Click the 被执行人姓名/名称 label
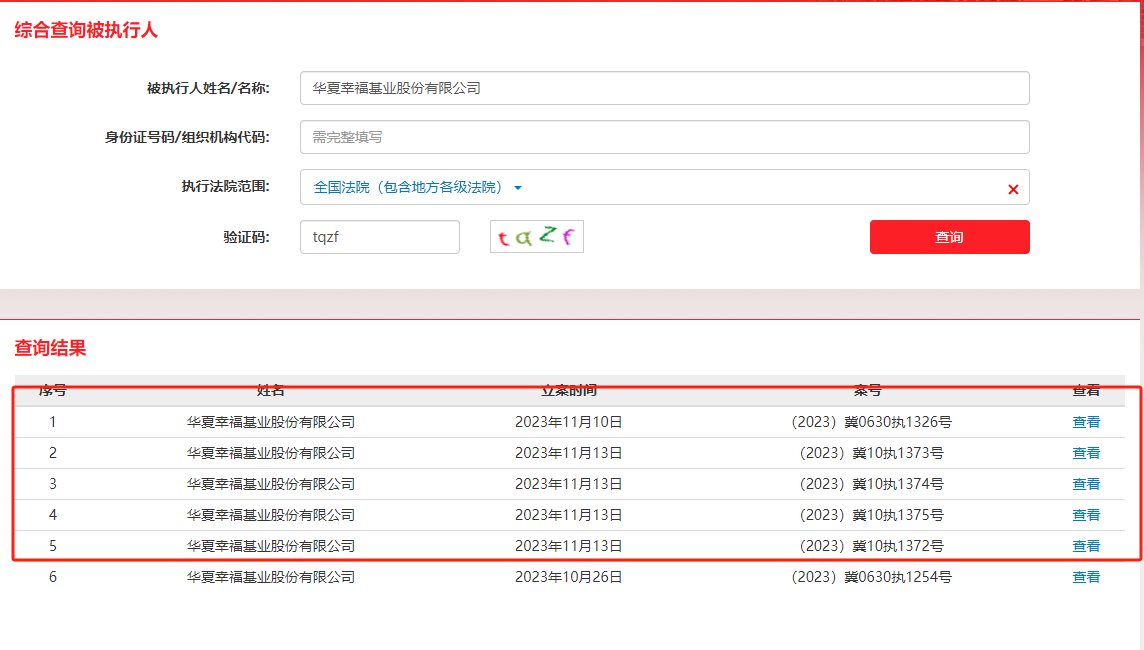Screen dimensions: 1144x650 coord(208,88)
